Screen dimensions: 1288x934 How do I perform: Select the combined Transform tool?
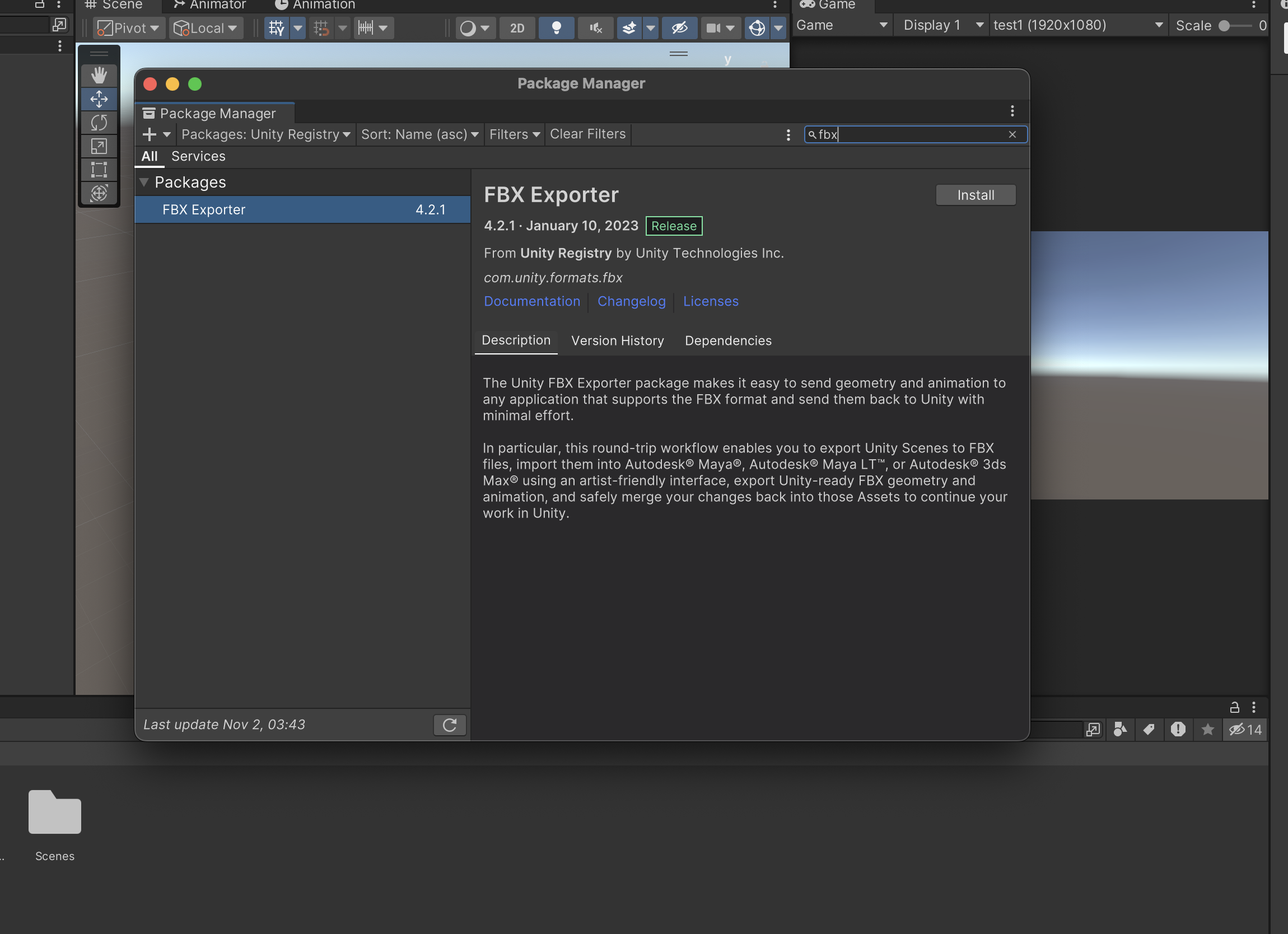(x=99, y=193)
